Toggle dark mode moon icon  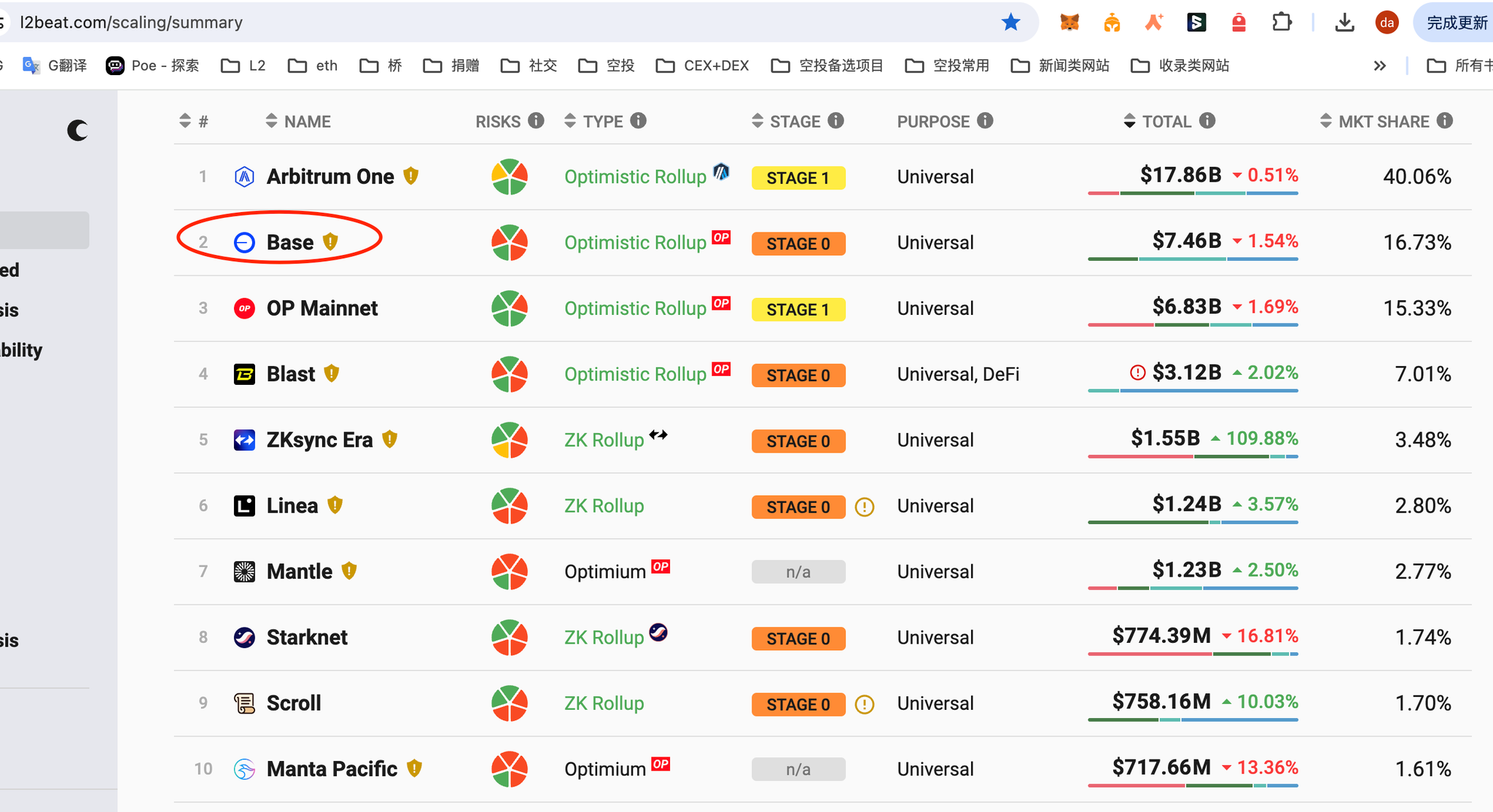click(x=77, y=130)
